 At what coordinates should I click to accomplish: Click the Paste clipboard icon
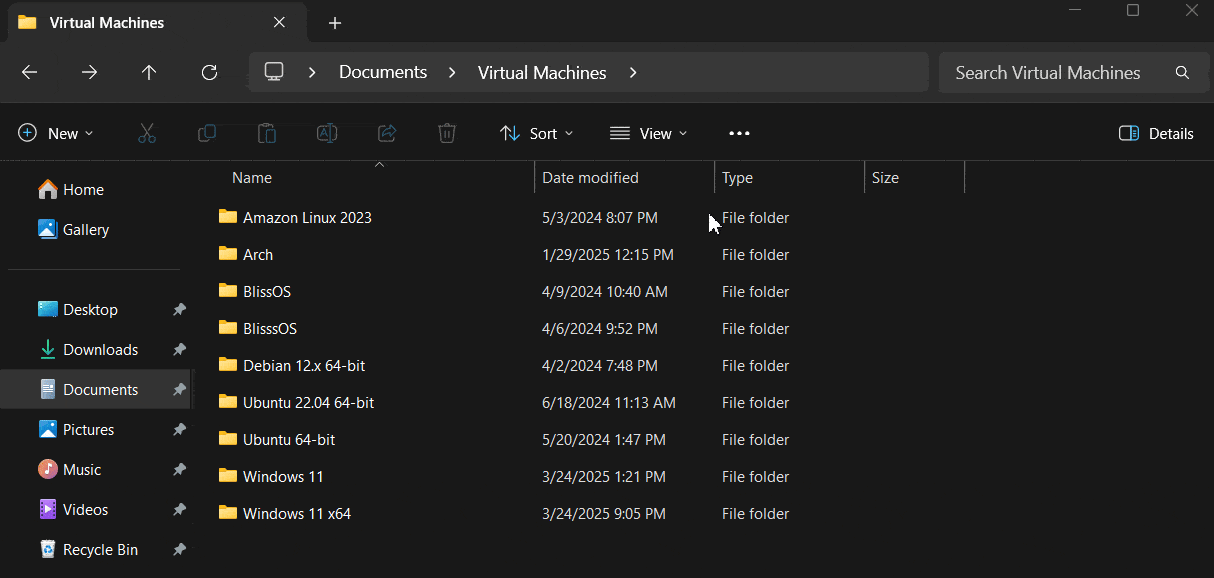[267, 133]
